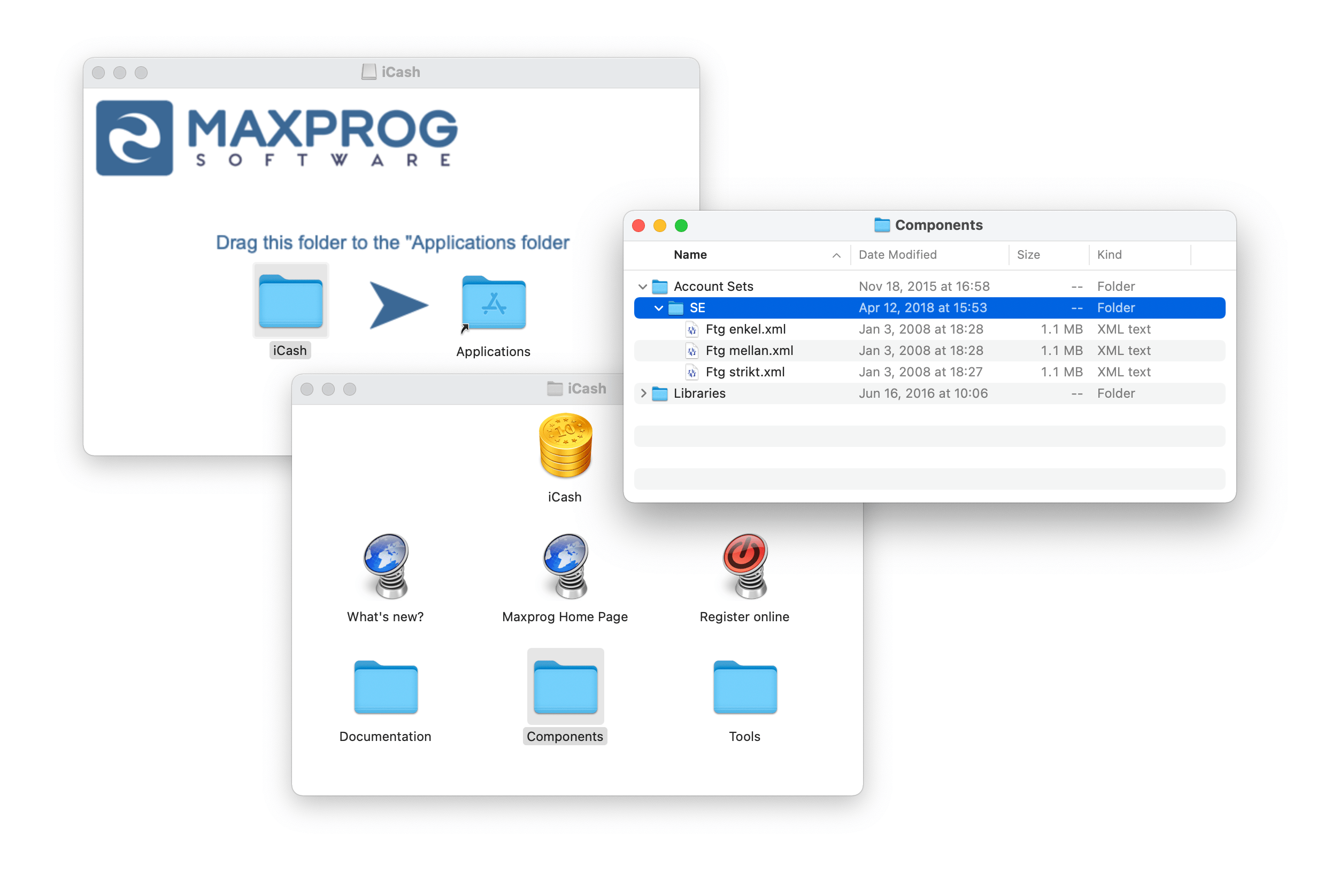Image resolution: width=1339 pixels, height=896 pixels.
Task: Select the Ftg mellan.xml file name
Action: tap(749, 351)
